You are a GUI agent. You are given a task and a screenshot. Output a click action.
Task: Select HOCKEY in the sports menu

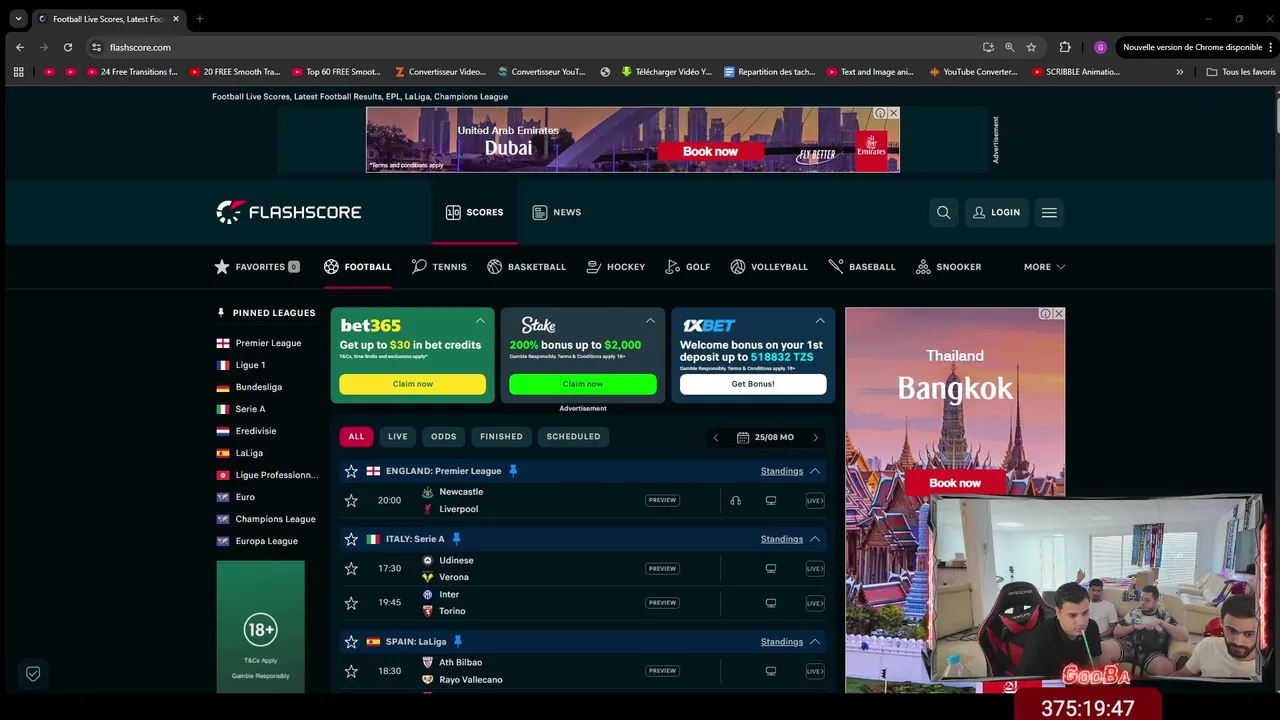[615, 267]
